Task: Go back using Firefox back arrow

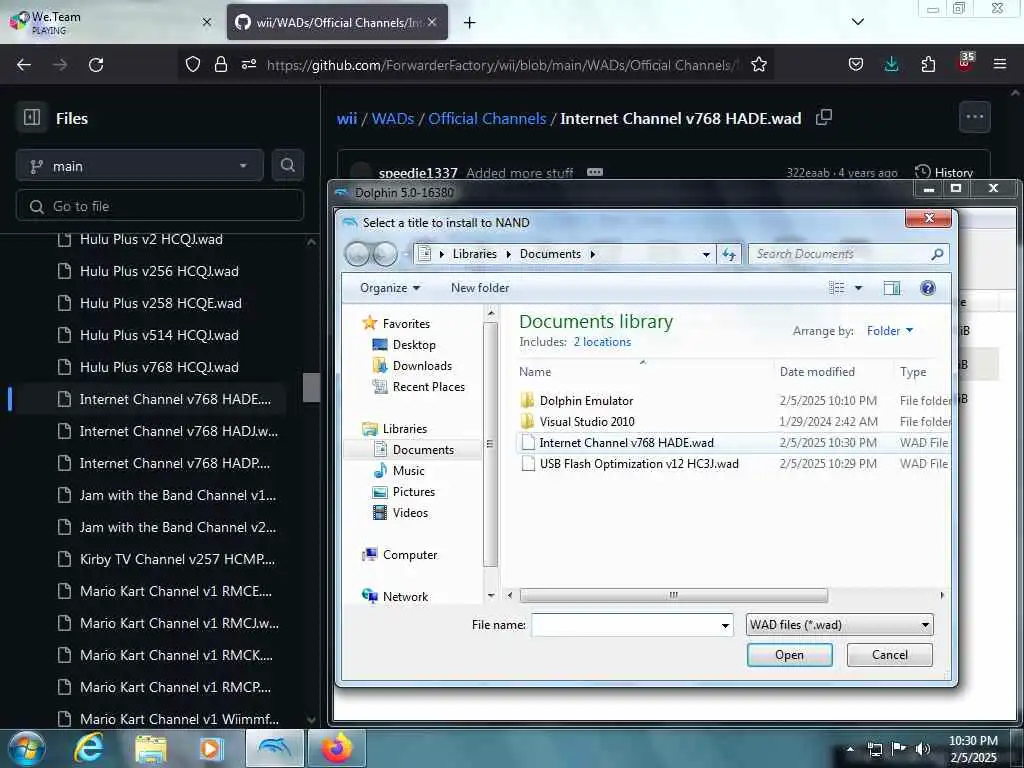Action: 24,65
